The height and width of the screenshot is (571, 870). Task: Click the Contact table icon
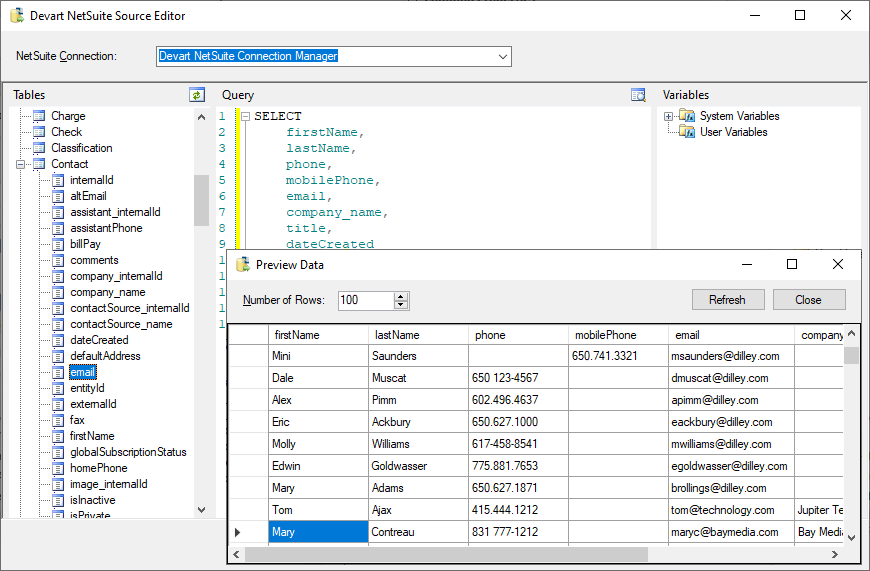(39, 164)
